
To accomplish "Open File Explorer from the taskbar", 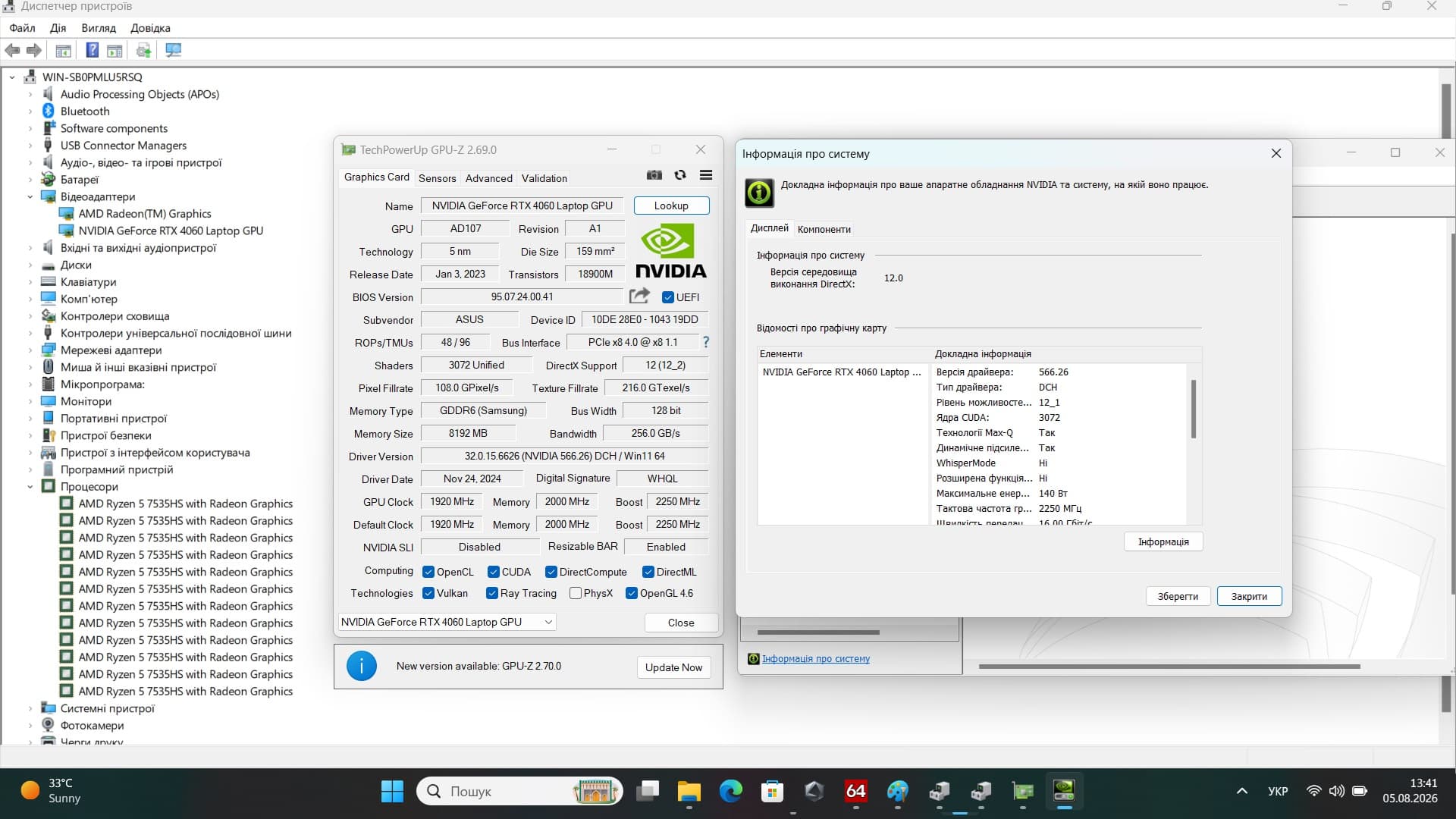I will point(689,792).
